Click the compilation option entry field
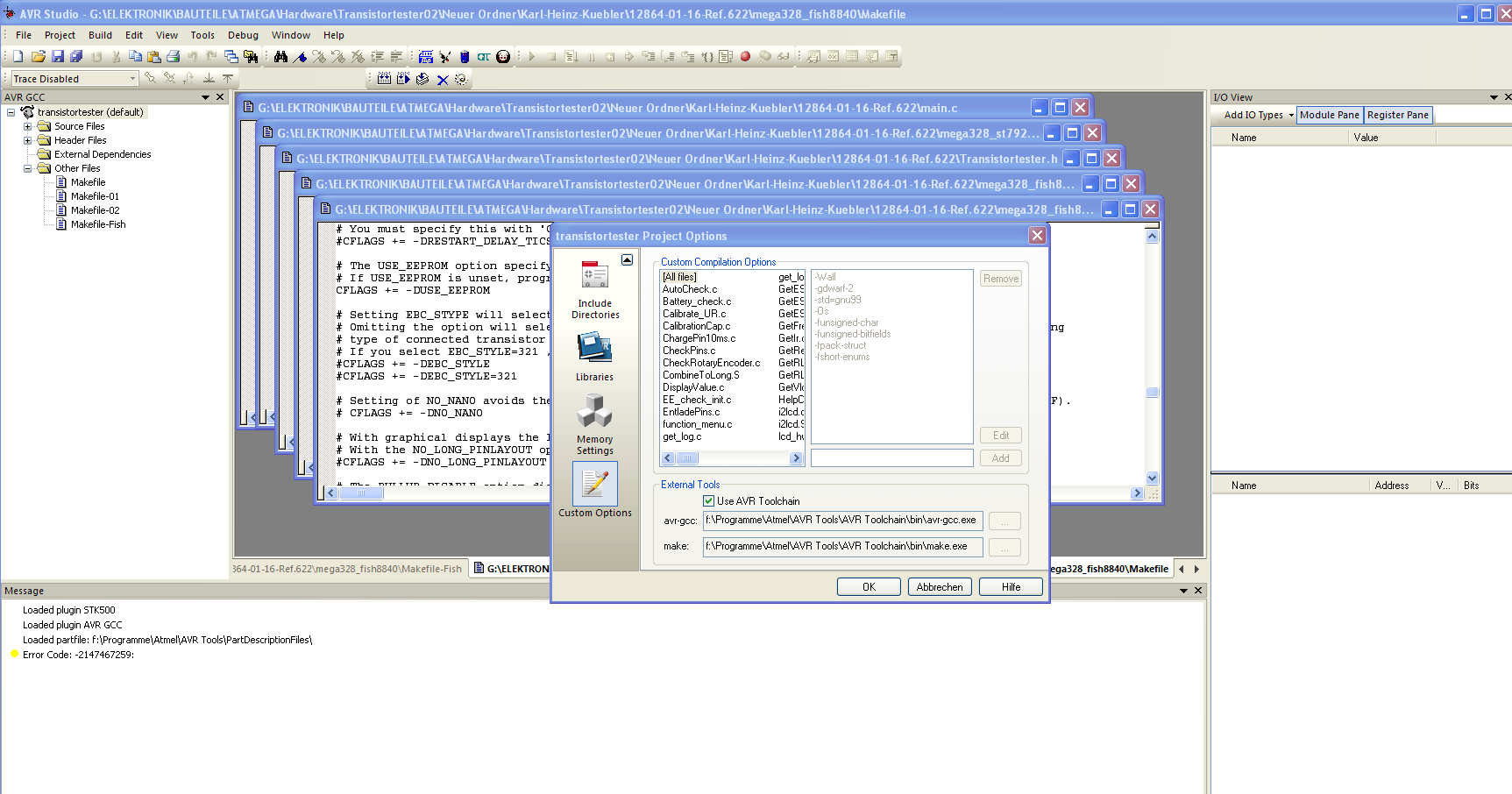This screenshot has height=794, width=1512. pos(891,457)
